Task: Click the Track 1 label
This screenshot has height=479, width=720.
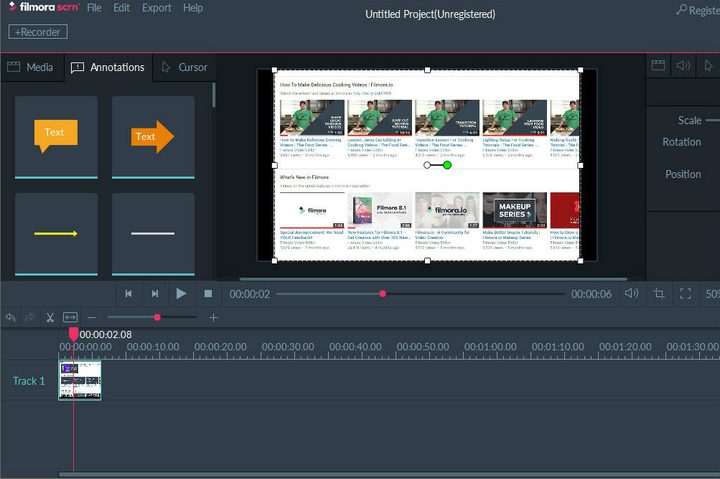Action: click(28, 381)
